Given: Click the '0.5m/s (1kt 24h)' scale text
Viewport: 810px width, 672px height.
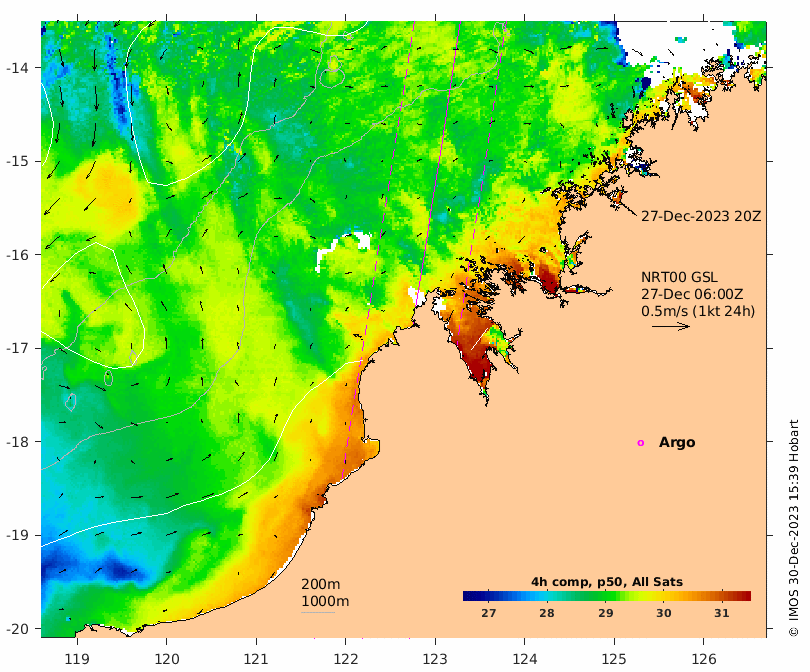Looking at the screenshot, I should 698,311.
